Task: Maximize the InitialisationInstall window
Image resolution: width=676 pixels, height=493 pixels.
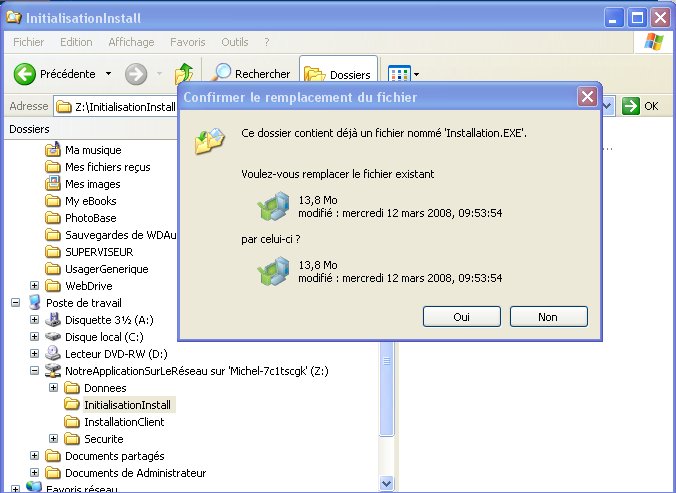Action: point(637,18)
